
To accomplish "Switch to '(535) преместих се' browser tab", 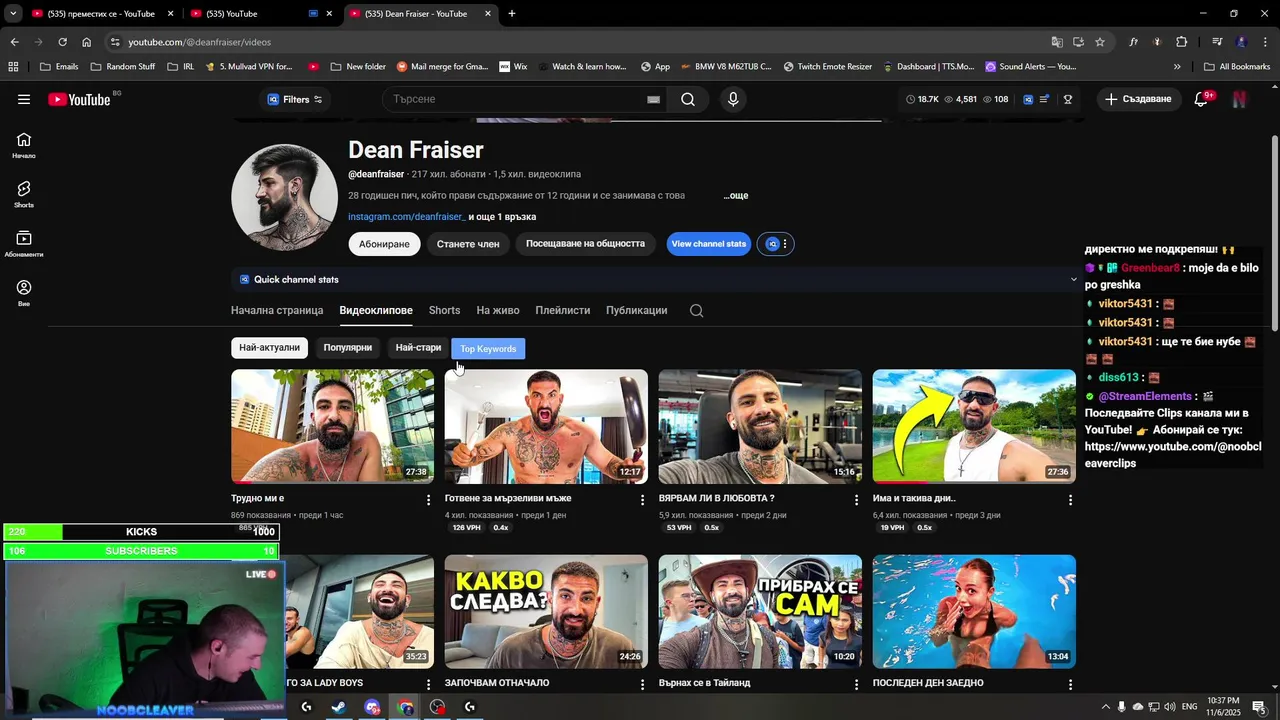I will tap(103, 14).
